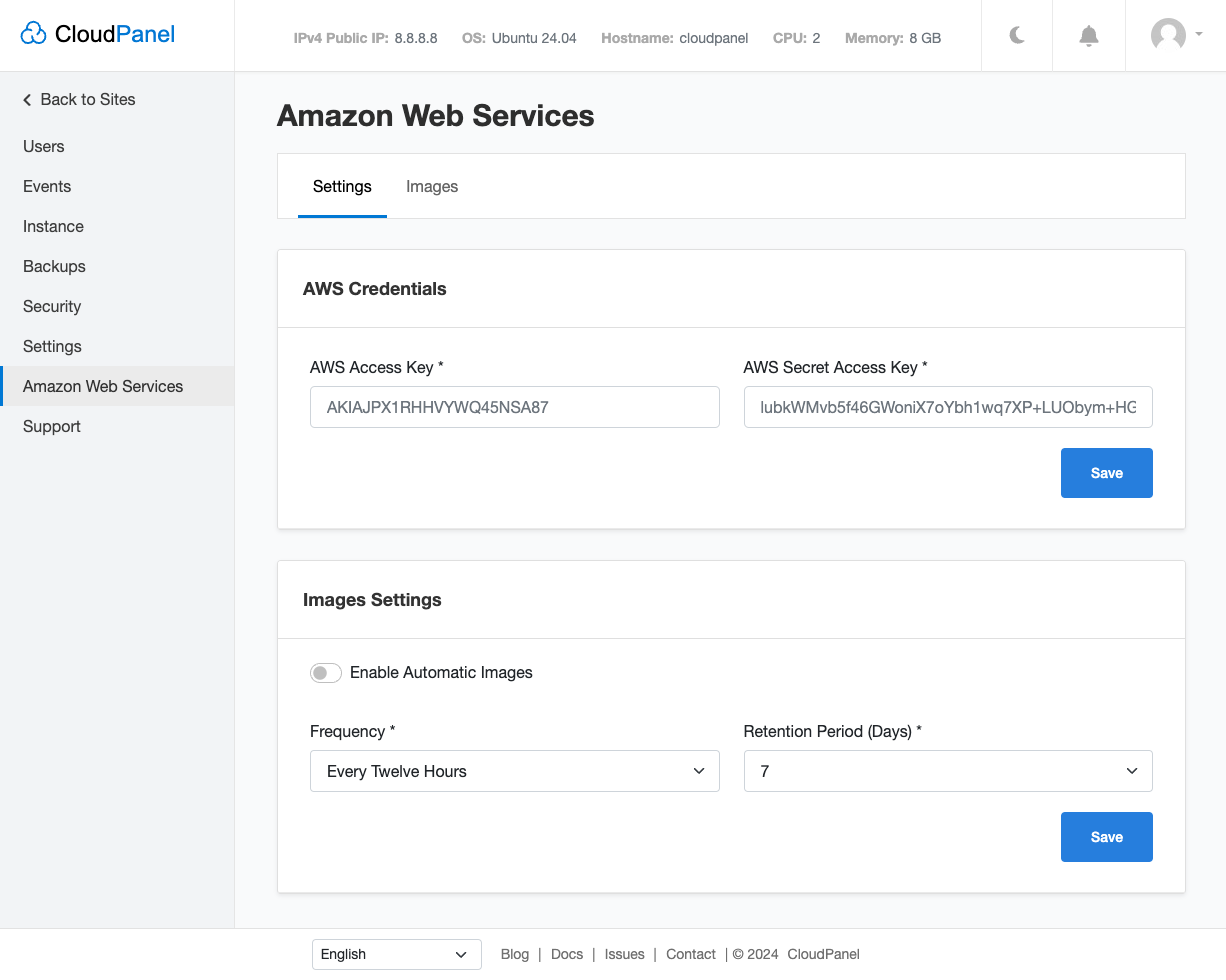
Task: Open the user avatar menu
Action: [1175, 36]
